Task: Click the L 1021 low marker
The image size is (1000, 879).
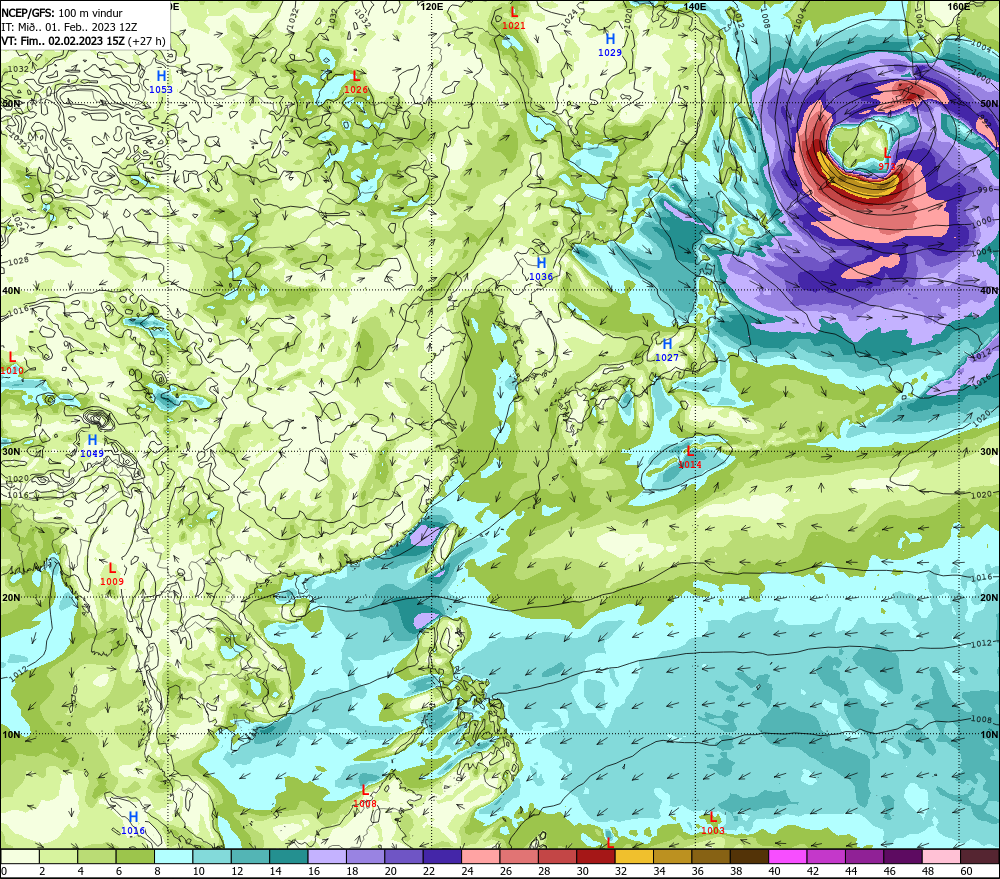Action: pyautogui.click(x=514, y=18)
